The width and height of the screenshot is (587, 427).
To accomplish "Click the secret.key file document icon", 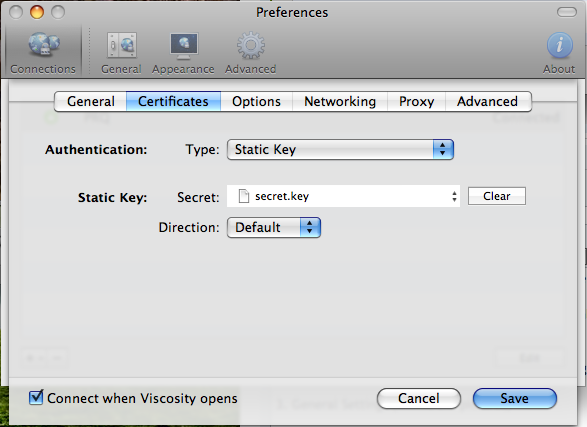I will pos(244,196).
